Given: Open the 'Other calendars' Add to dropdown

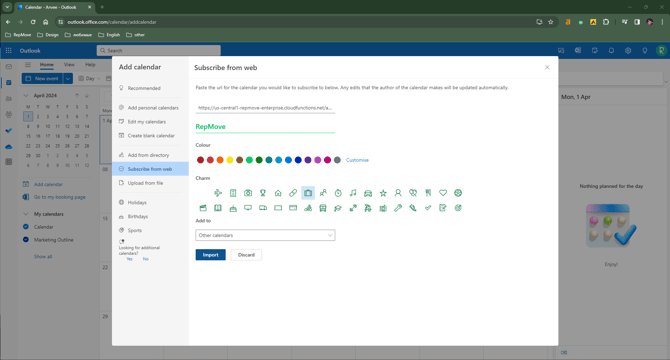Looking at the screenshot, I should click(265, 235).
